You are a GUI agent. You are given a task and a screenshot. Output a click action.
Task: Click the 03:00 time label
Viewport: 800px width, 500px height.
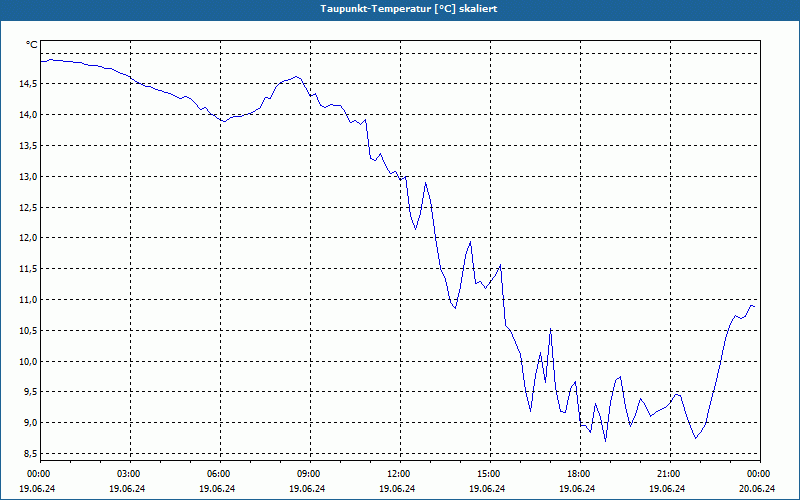tap(128, 474)
